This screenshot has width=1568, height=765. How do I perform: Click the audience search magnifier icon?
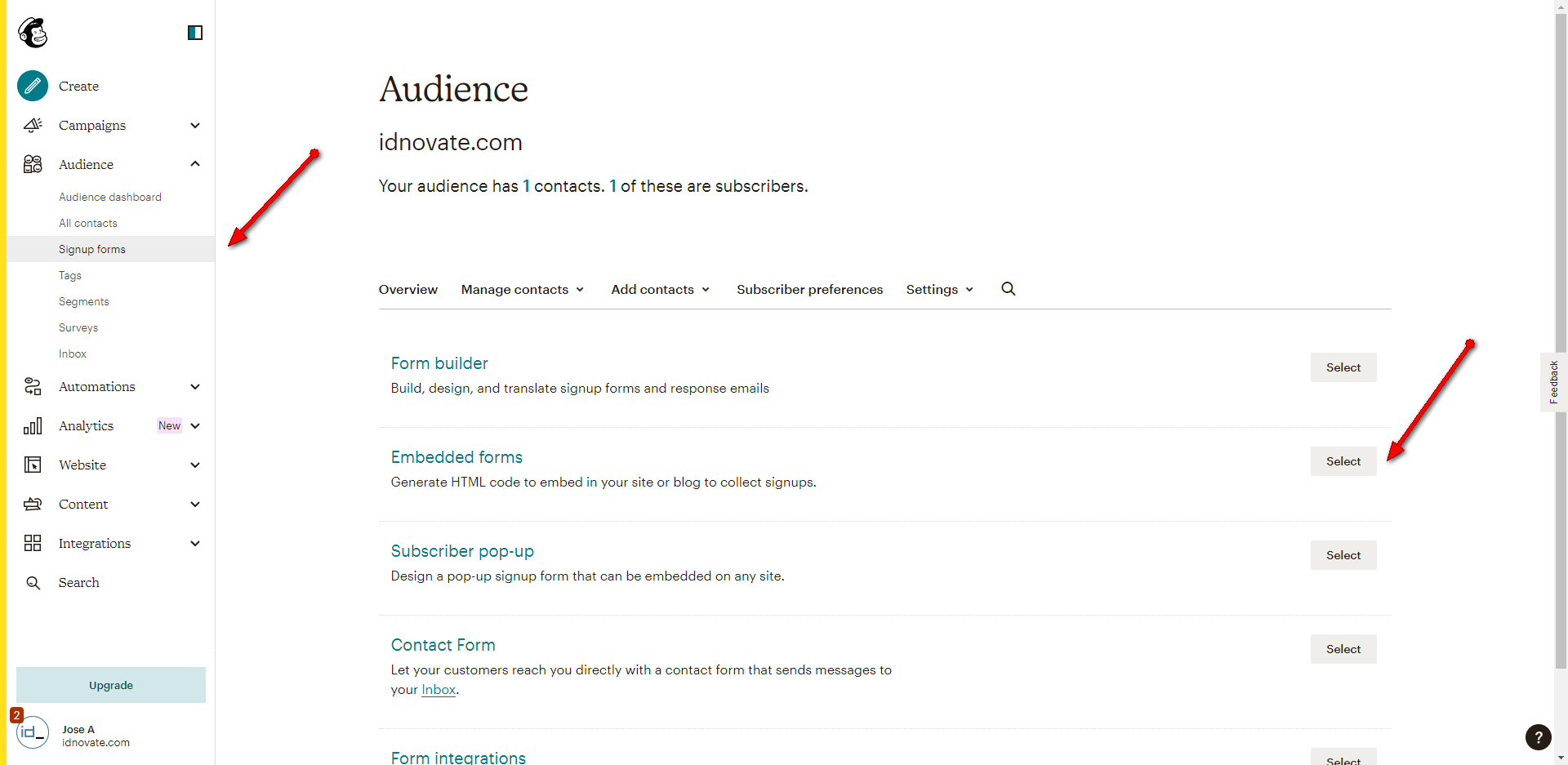[1009, 289]
